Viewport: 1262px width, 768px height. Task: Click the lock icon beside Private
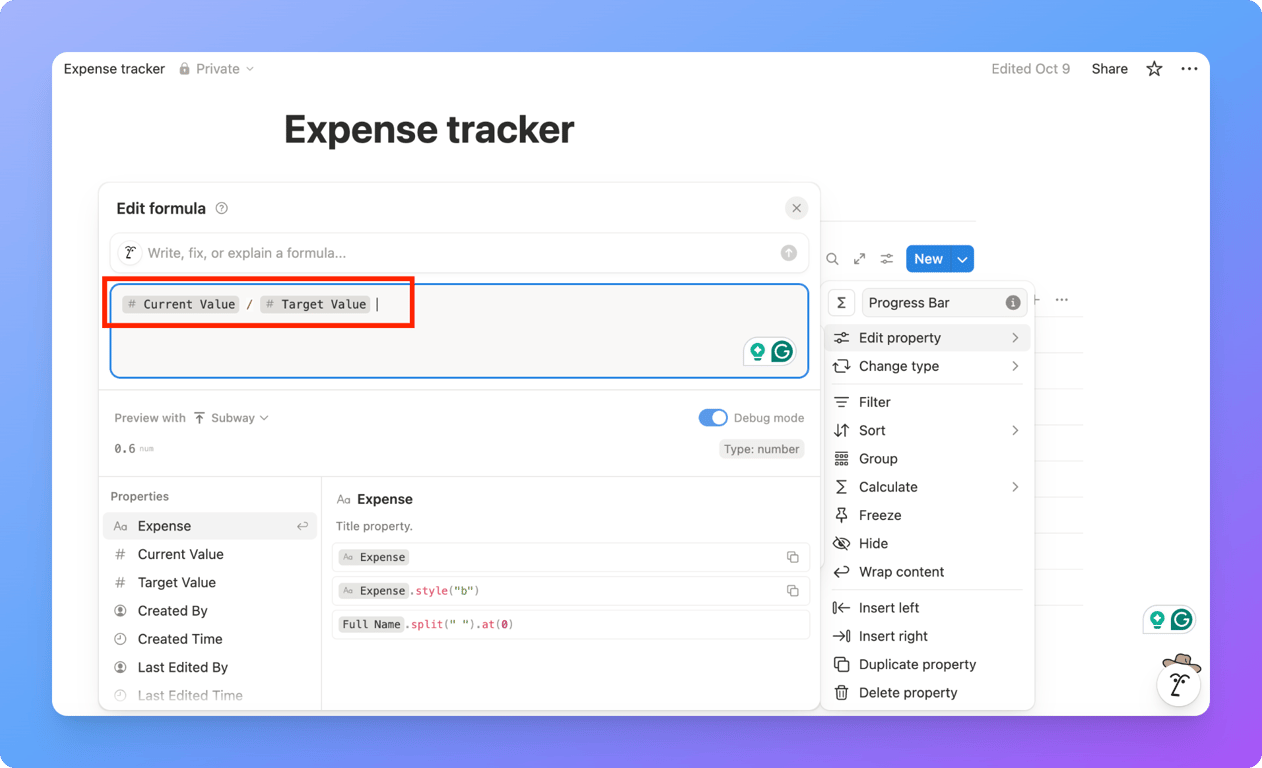185,69
